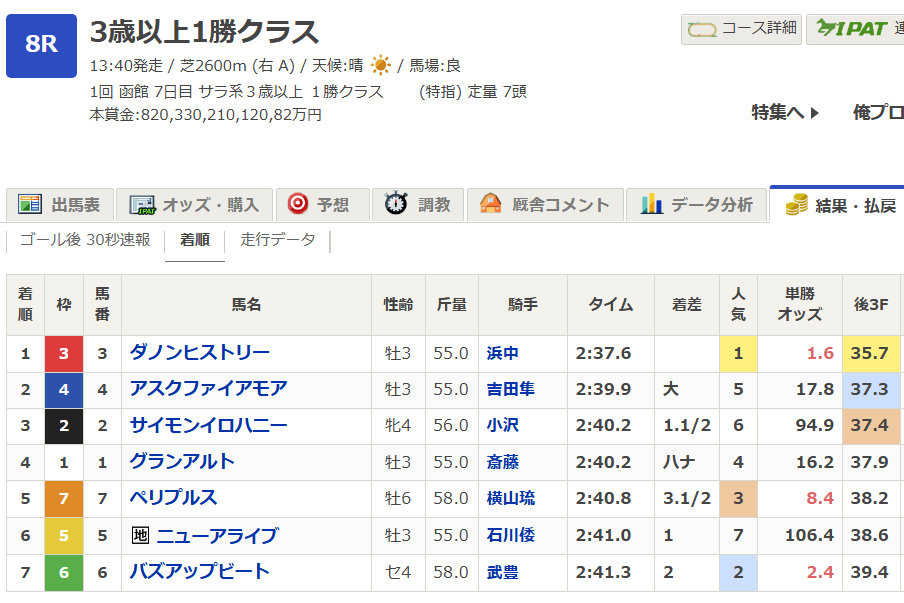Image resolution: width=904 pixels, height=603 pixels.
Task: Click the stable house icon for 厩舎コメント
Action: click(491, 203)
